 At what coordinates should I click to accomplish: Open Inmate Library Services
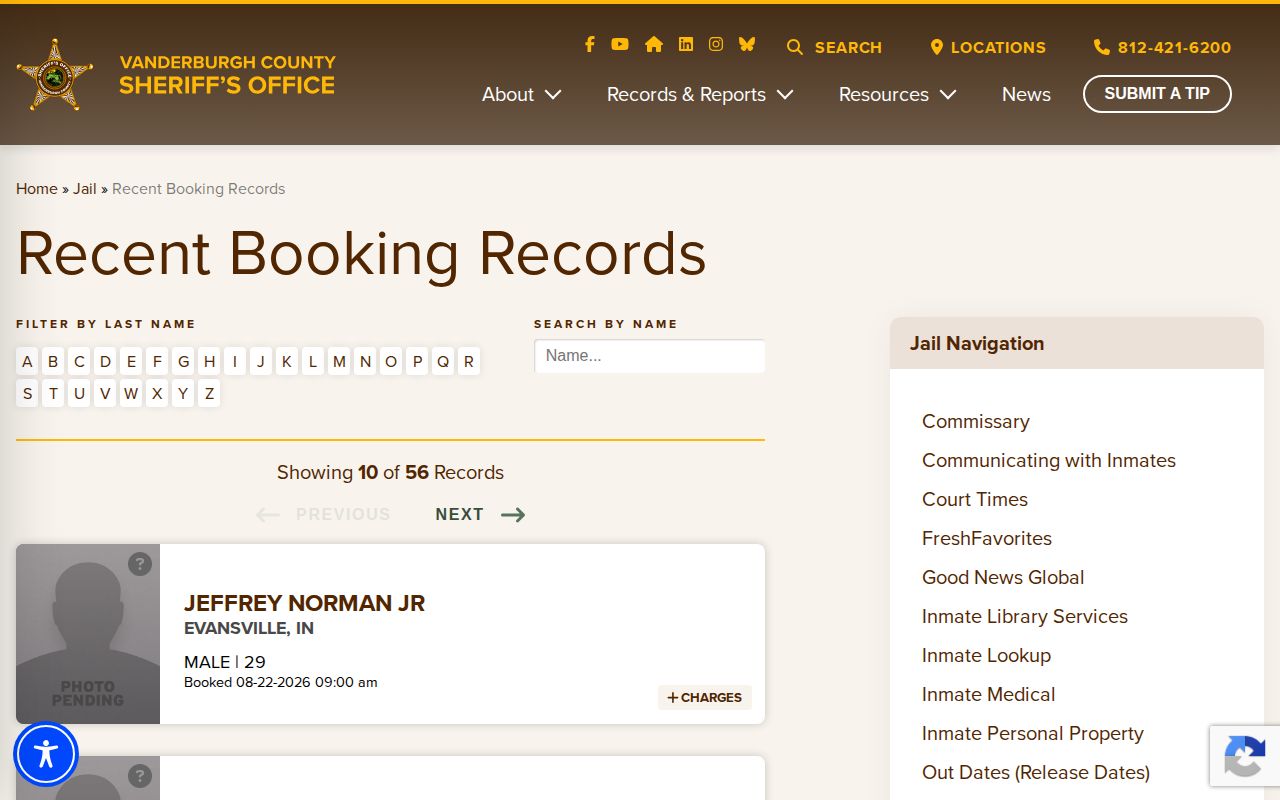[1025, 617]
